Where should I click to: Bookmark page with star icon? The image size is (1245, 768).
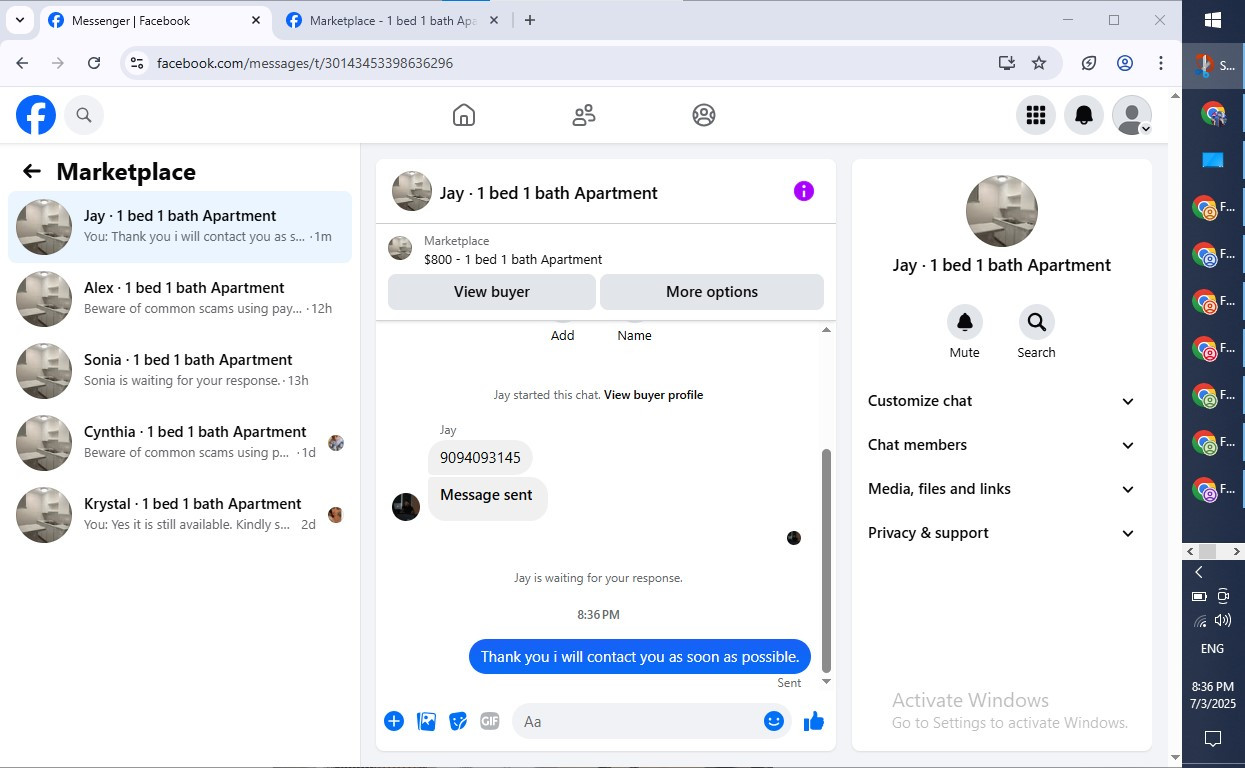coord(1039,63)
